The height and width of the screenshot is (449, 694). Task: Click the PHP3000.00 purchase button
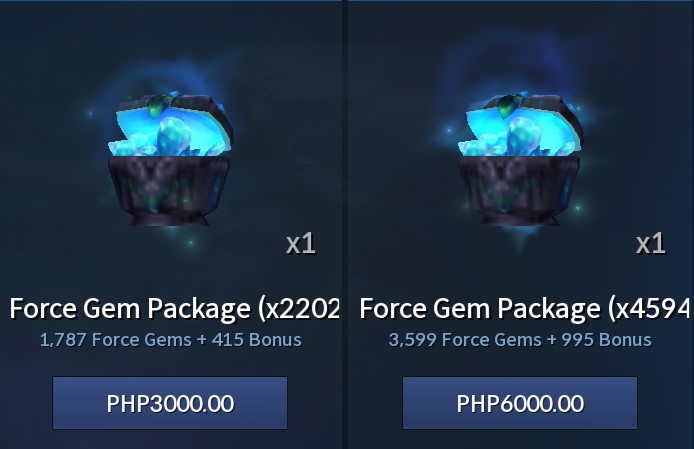pos(170,403)
